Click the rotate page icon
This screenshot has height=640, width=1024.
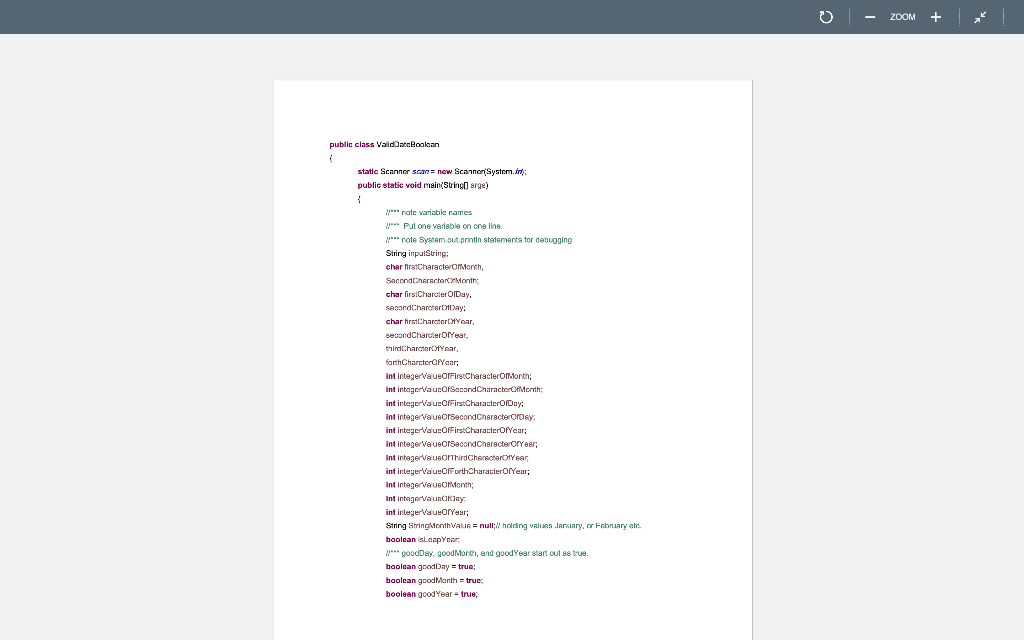[825, 16]
